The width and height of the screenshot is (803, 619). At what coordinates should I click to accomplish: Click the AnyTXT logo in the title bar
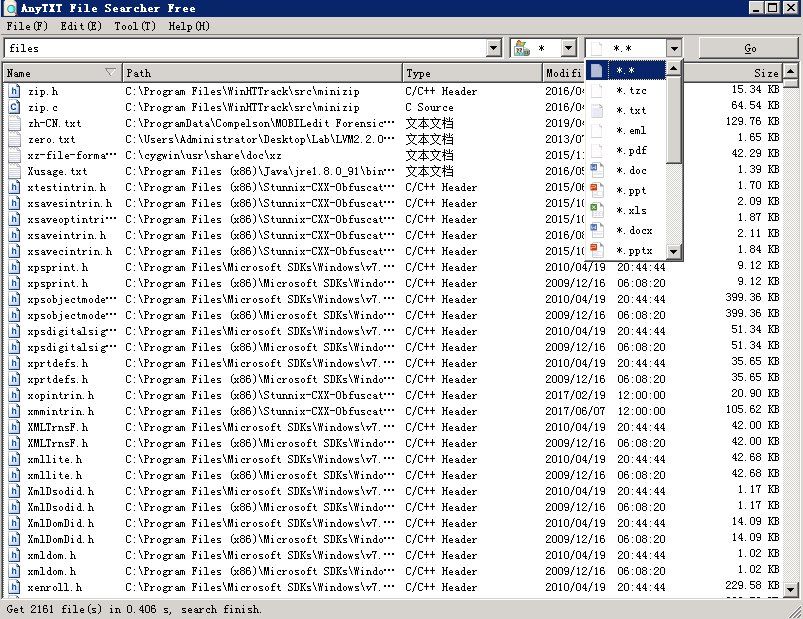pyautogui.click(x=10, y=7)
